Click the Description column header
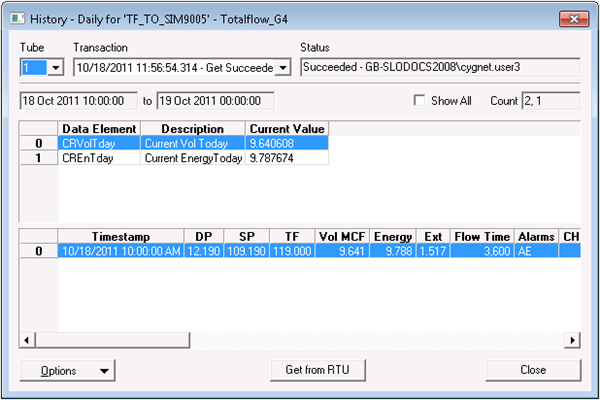The height and width of the screenshot is (400, 600). [192, 129]
